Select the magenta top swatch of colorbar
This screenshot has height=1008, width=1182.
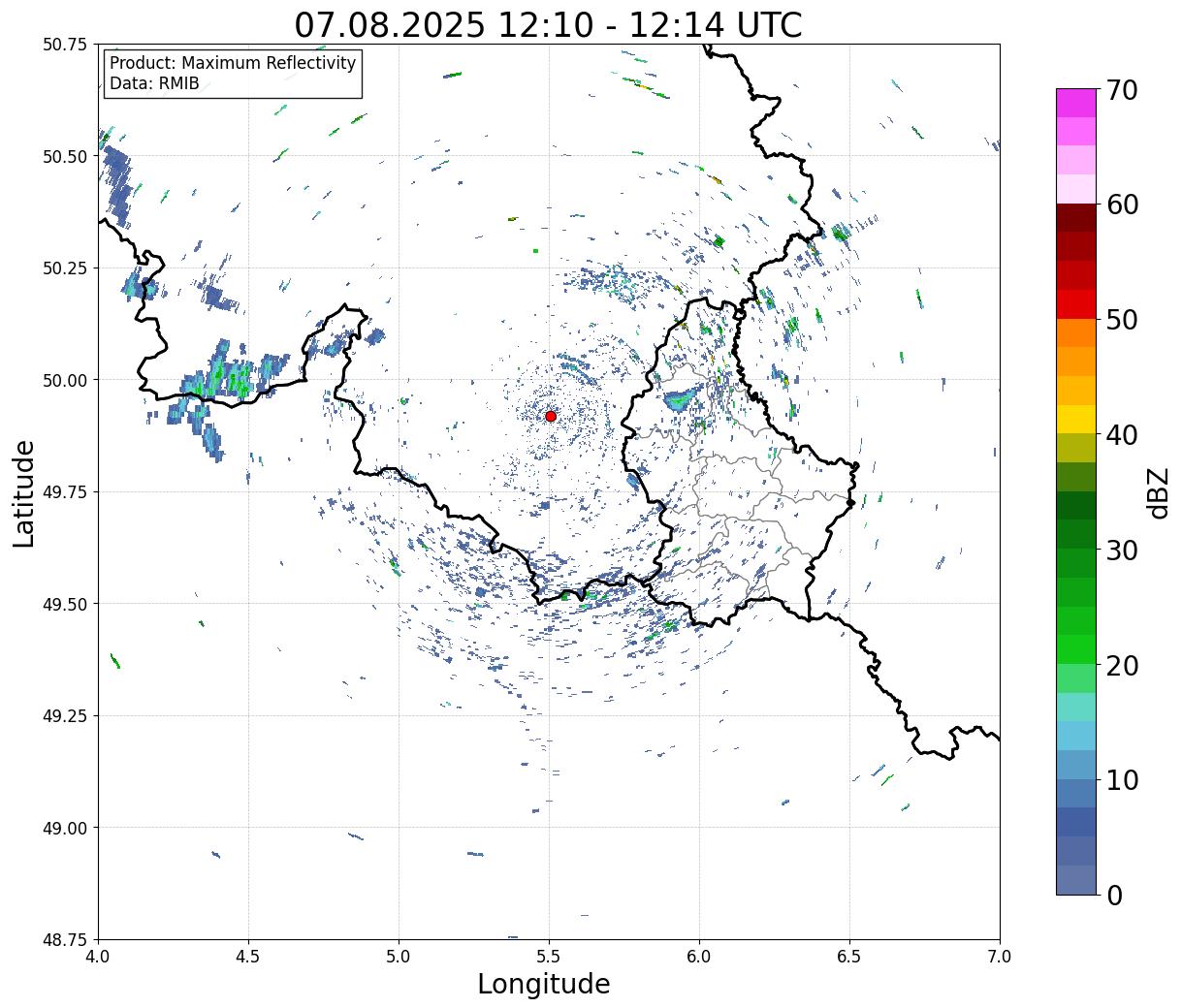click(x=1076, y=103)
